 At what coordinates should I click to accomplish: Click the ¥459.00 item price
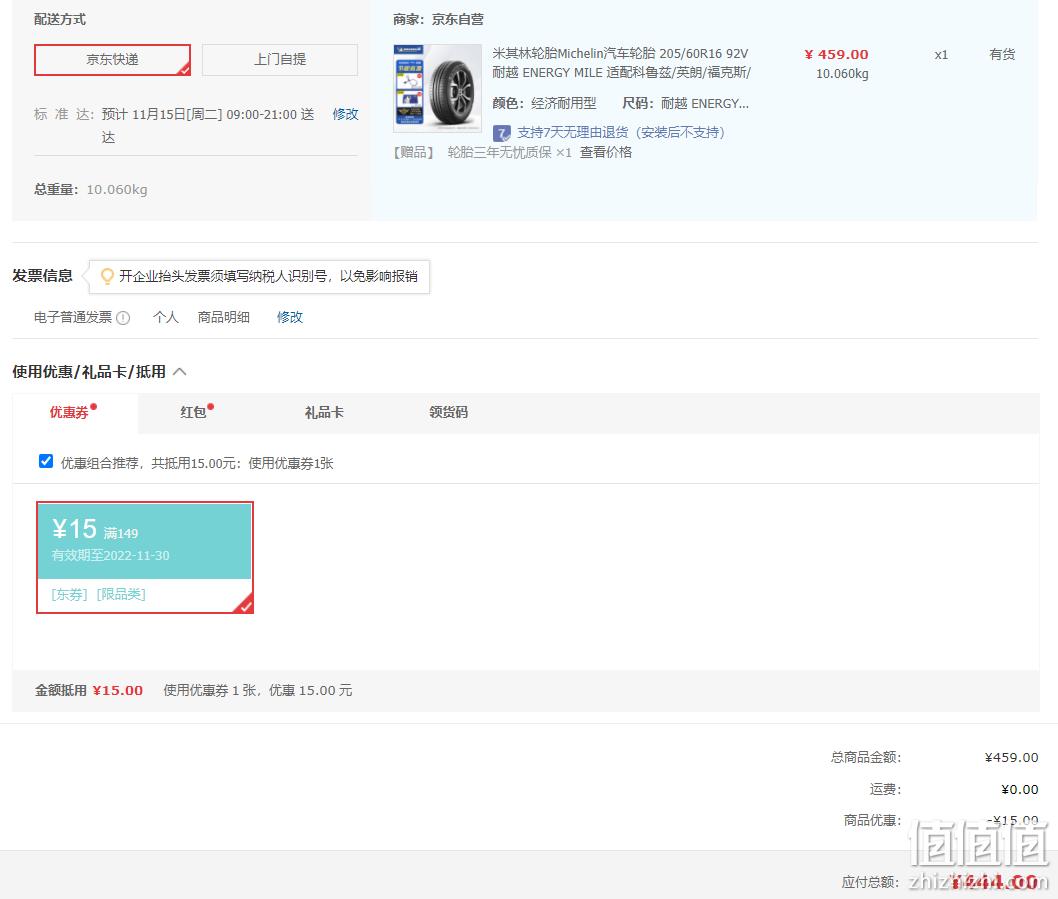pyautogui.click(x=836, y=55)
